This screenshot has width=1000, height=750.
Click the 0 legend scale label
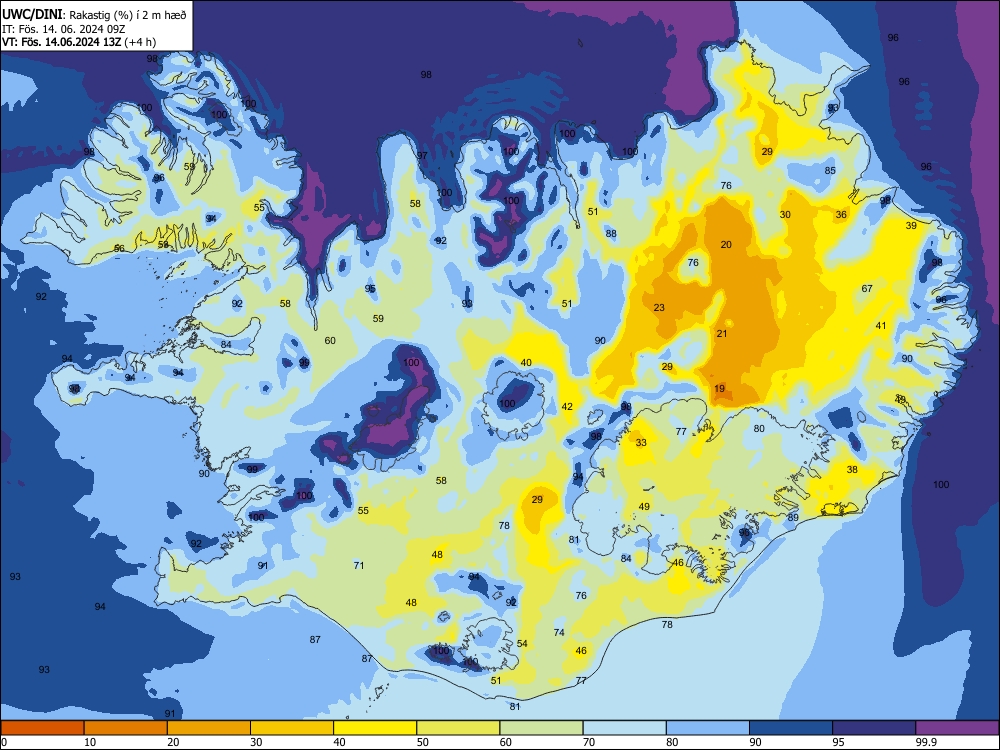pyautogui.click(x=4, y=742)
